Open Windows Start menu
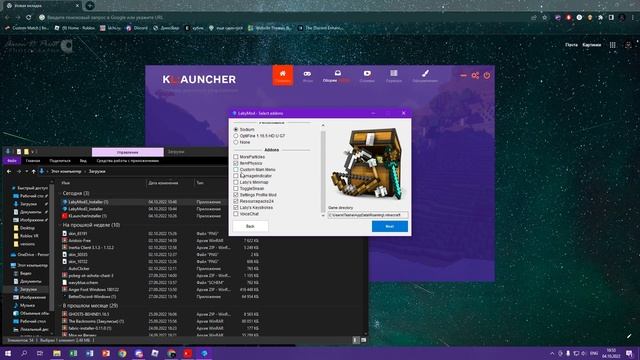Viewport: 640px width, 360px height. [8, 353]
